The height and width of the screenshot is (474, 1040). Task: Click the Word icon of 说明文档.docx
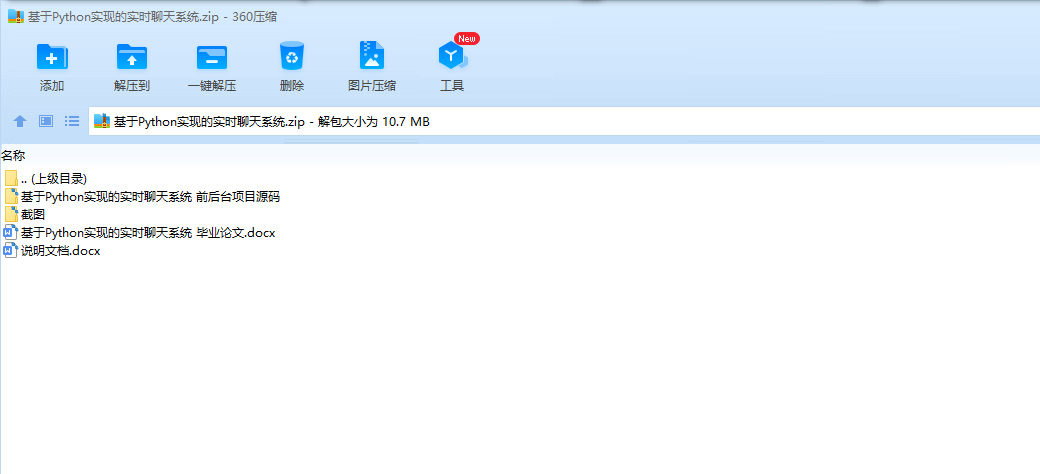pyautogui.click(x=10, y=251)
